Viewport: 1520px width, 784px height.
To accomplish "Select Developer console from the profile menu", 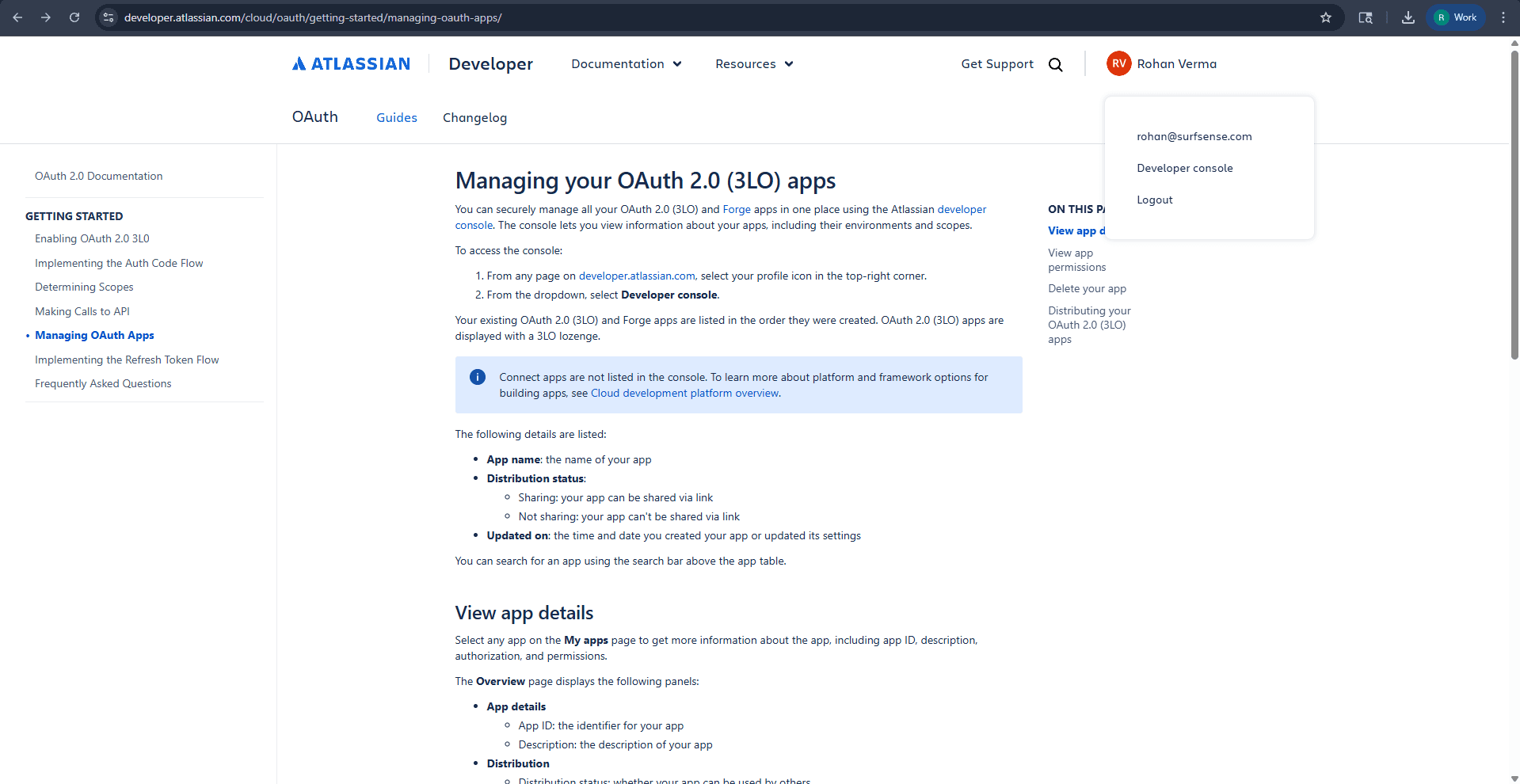I will tap(1184, 168).
